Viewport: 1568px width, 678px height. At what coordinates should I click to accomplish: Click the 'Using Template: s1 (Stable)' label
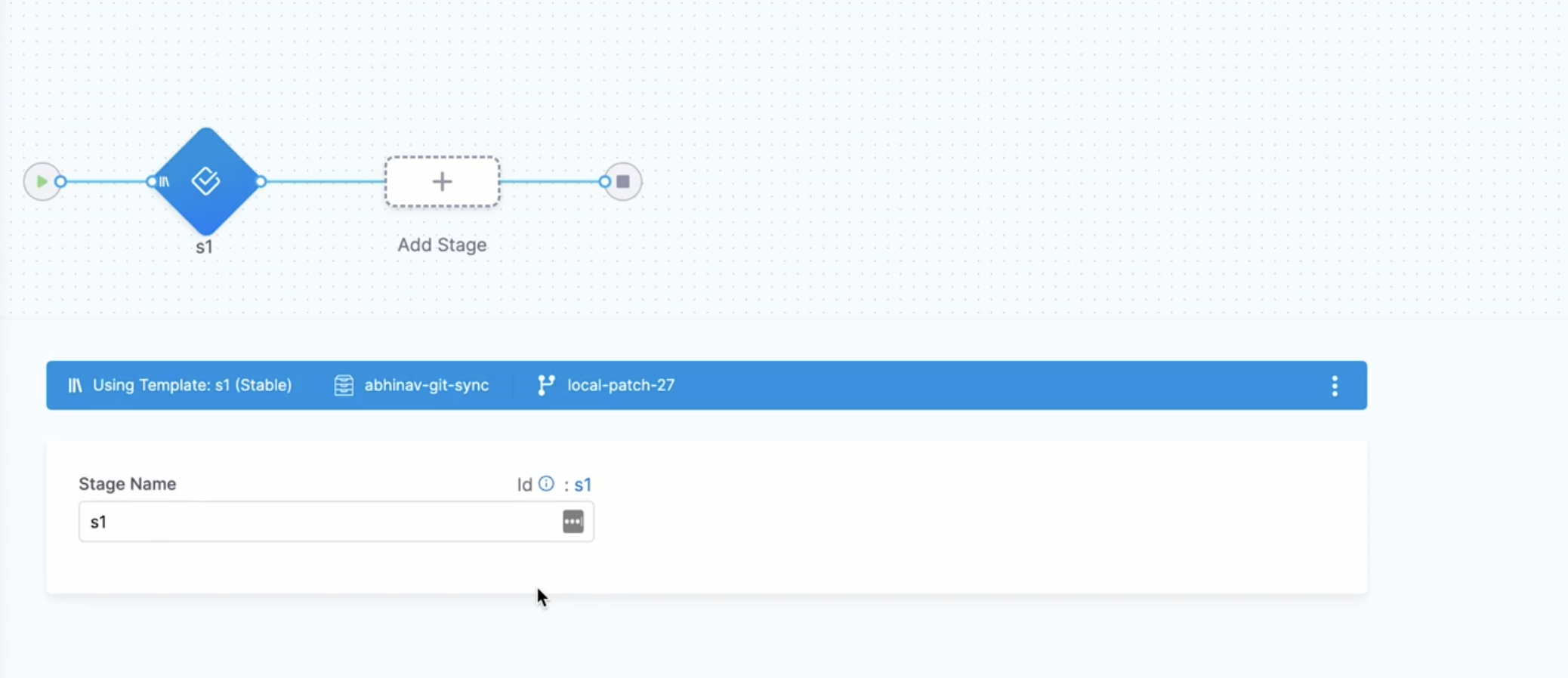[192, 386]
